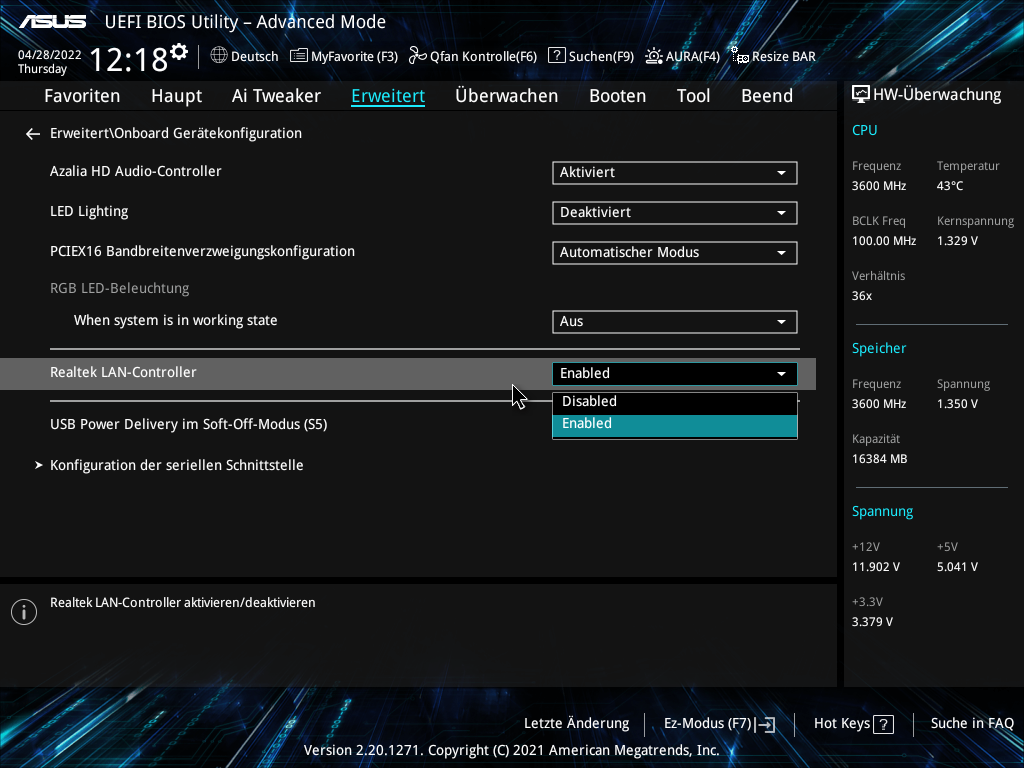Toggle Resize BAR
The image size is (1024, 768).
pyautogui.click(x=773, y=56)
